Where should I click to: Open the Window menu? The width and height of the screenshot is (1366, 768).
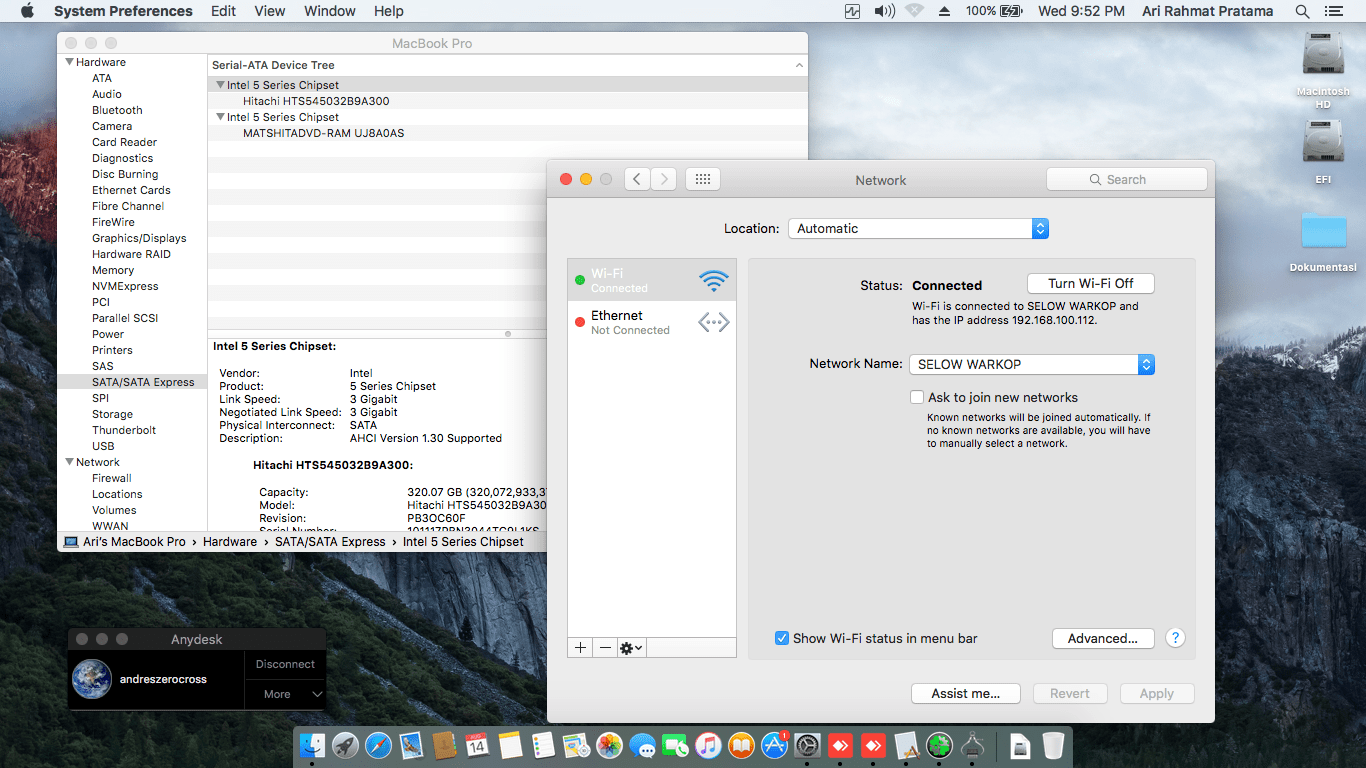(330, 11)
